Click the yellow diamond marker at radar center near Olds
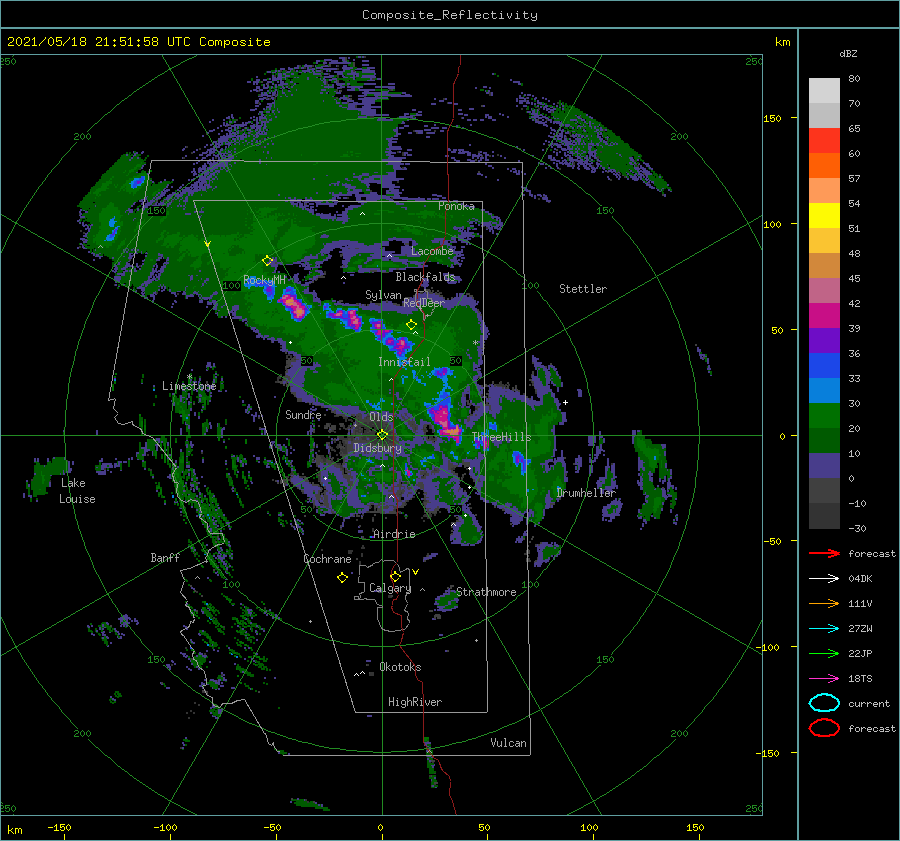Viewport: 900px width, 841px height. click(382, 435)
